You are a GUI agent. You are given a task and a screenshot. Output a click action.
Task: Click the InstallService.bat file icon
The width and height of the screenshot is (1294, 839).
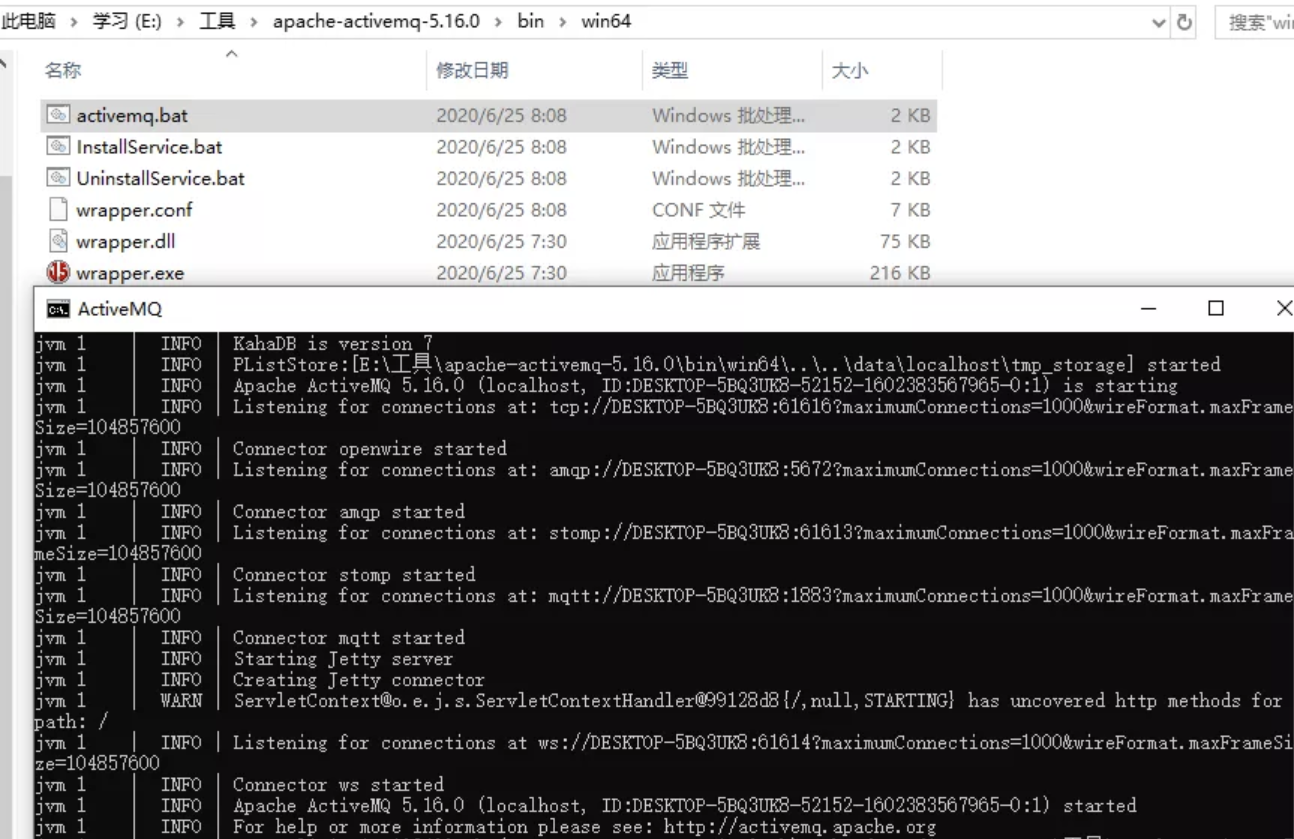[x=60, y=146]
